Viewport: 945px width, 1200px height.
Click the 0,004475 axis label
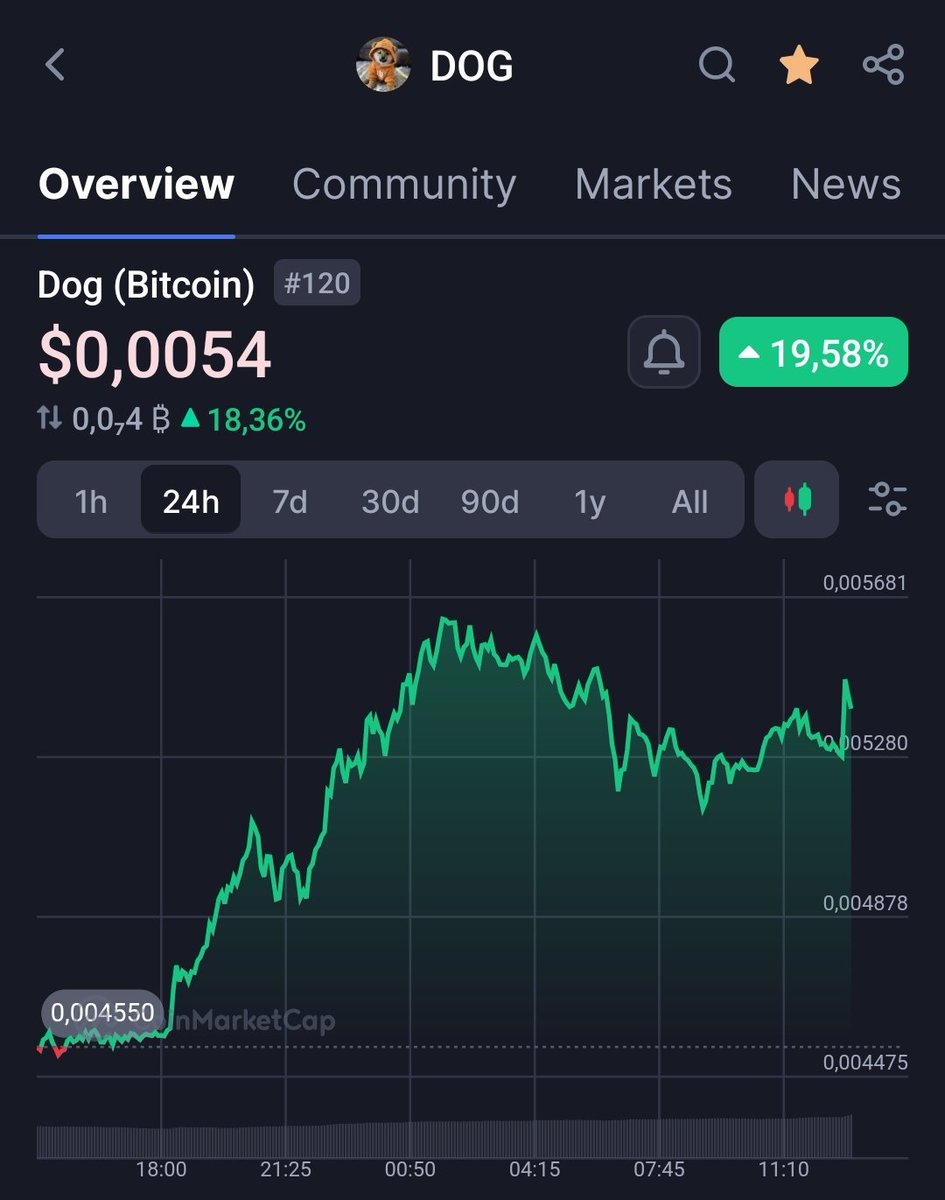865,1063
